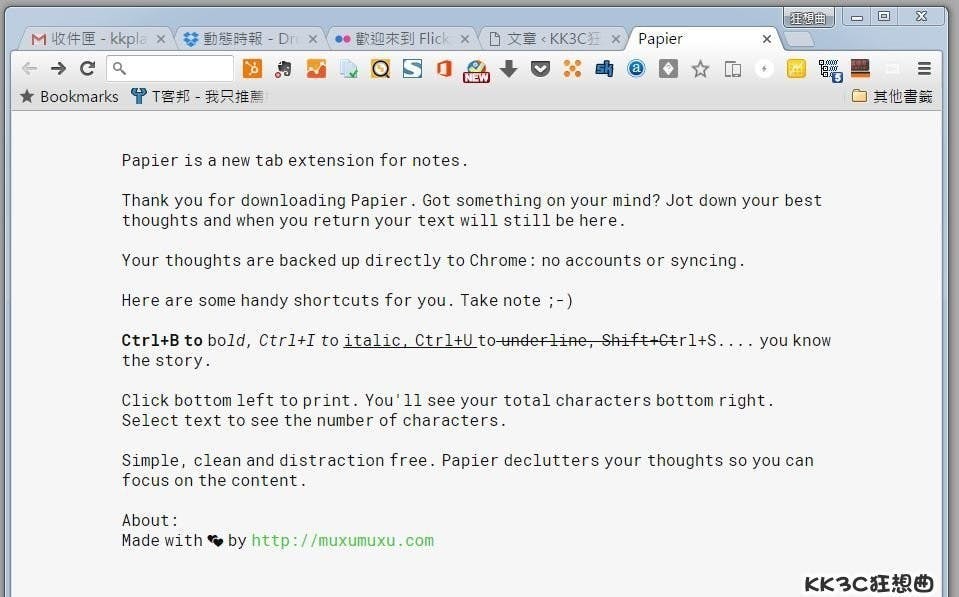Click the speedometer NEW extension icon
959x597 pixels.
point(476,71)
